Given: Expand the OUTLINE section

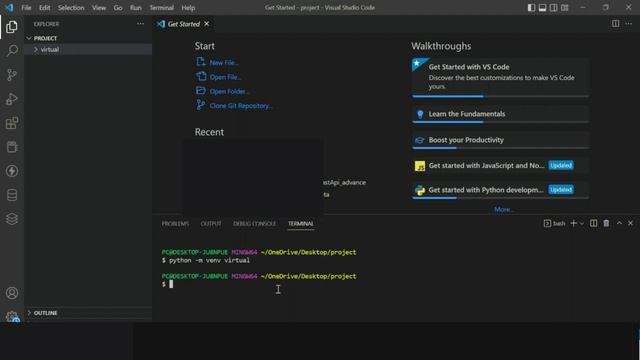Looking at the screenshot, I should coord(88,313).
